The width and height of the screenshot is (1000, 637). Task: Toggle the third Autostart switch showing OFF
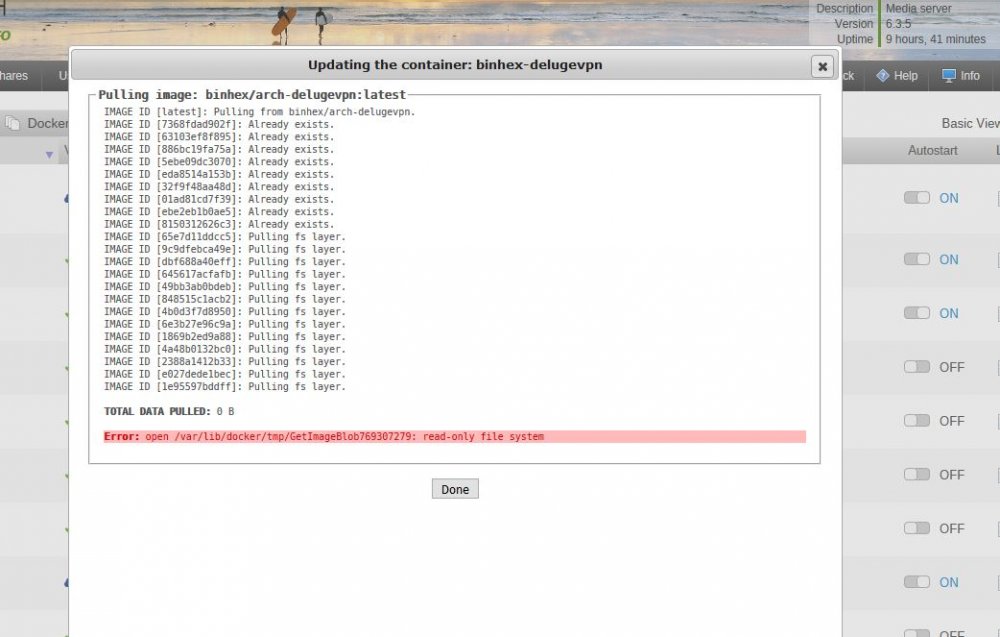tap(916, 474)
